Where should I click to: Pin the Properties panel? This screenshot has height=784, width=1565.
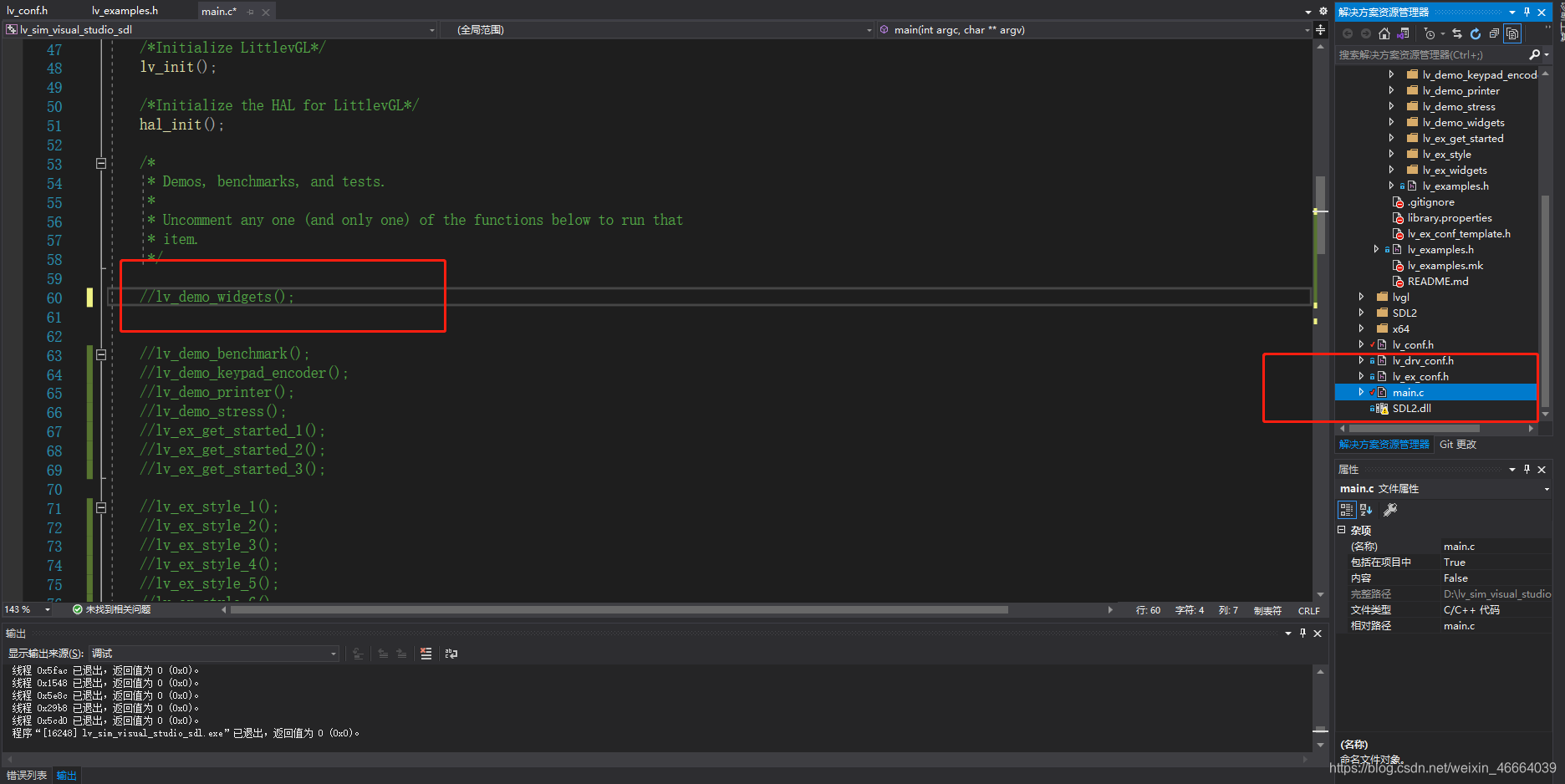tap(1527, 469)
